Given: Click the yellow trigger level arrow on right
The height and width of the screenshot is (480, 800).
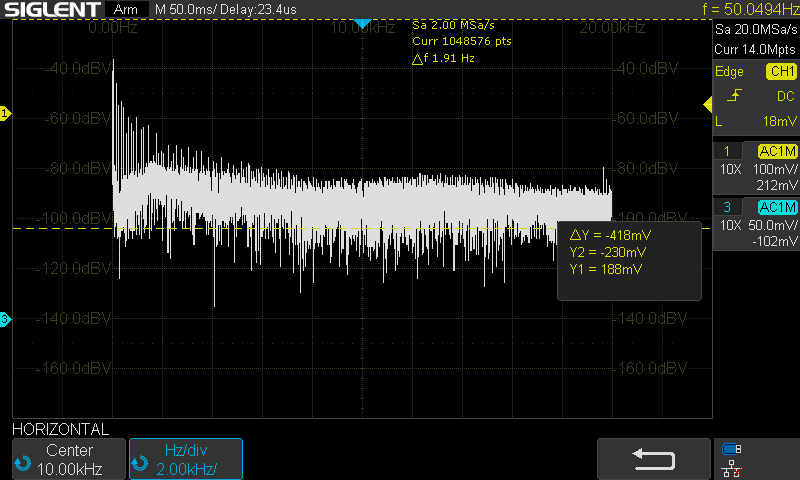Looking at the screenshot, I should pos(708,105).
